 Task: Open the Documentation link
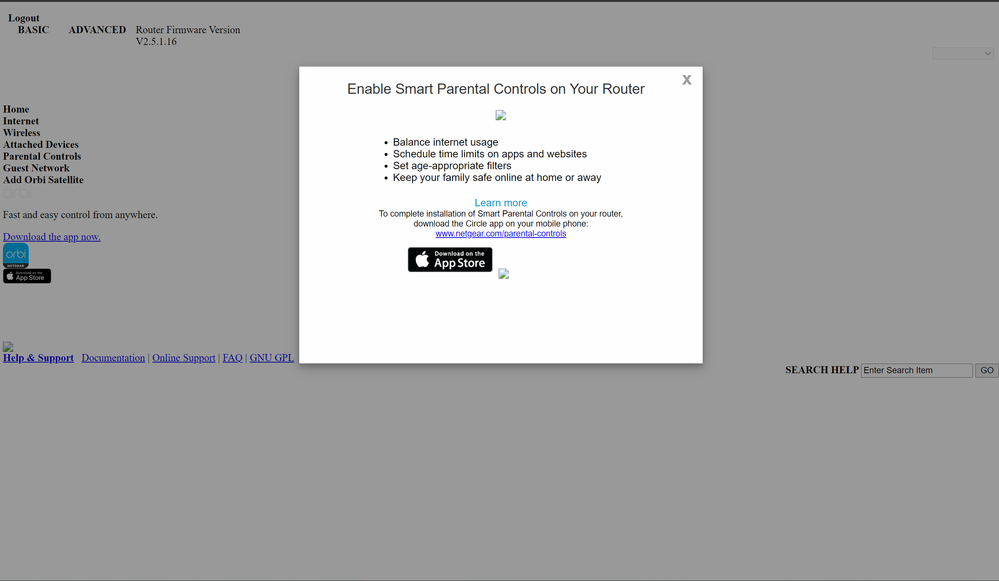point(113,358)
